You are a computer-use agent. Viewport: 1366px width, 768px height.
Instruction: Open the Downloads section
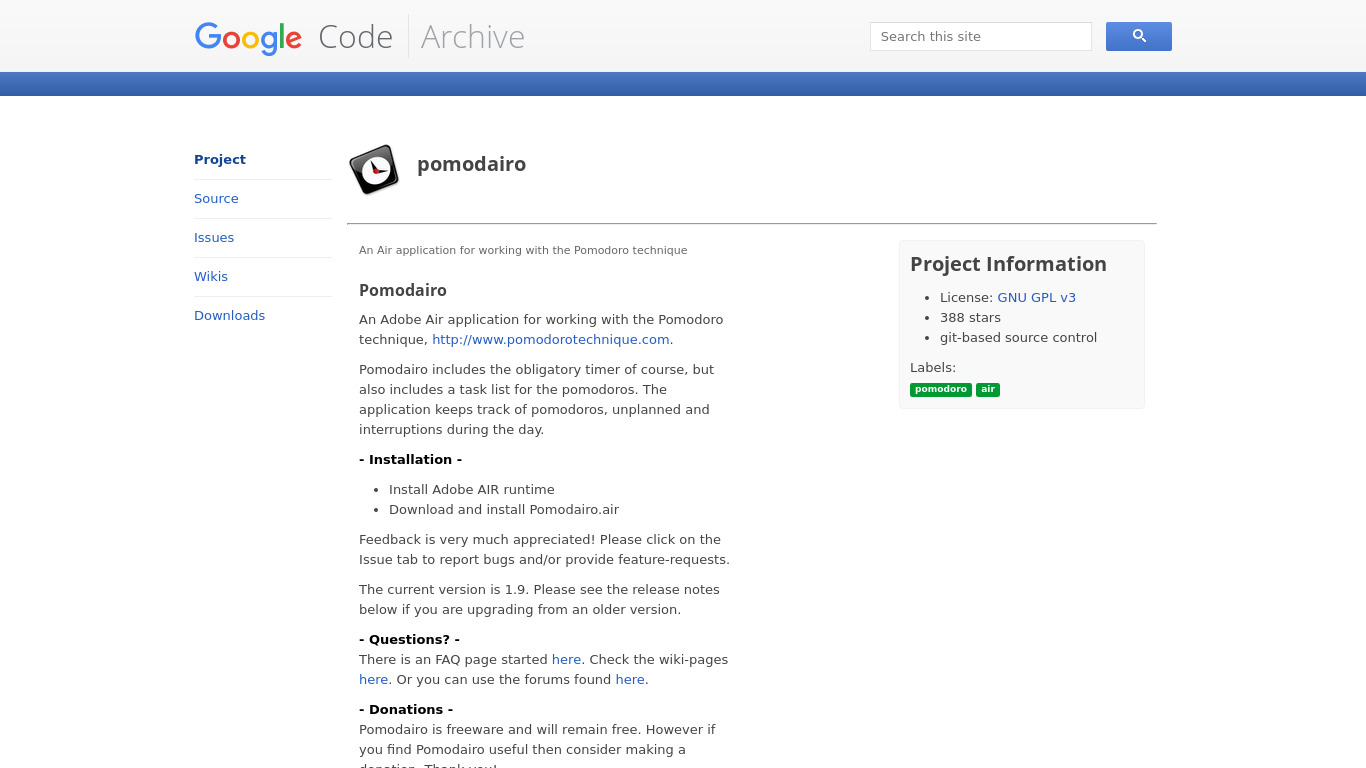[229, 316]
